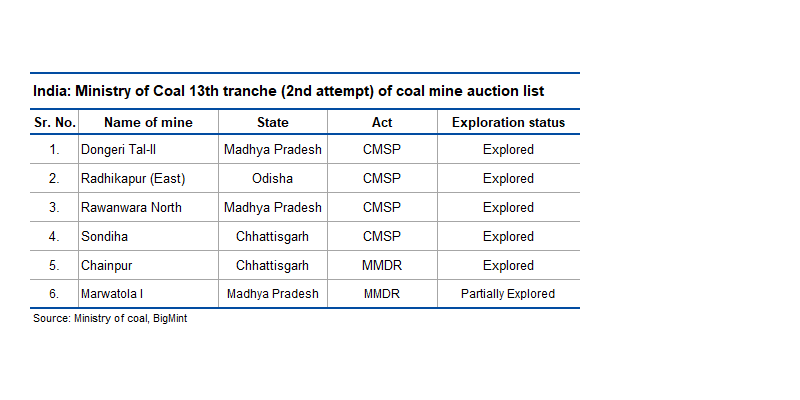Click the 'Dongeri Tal-II' mine name cell

(x=118, y=150)
